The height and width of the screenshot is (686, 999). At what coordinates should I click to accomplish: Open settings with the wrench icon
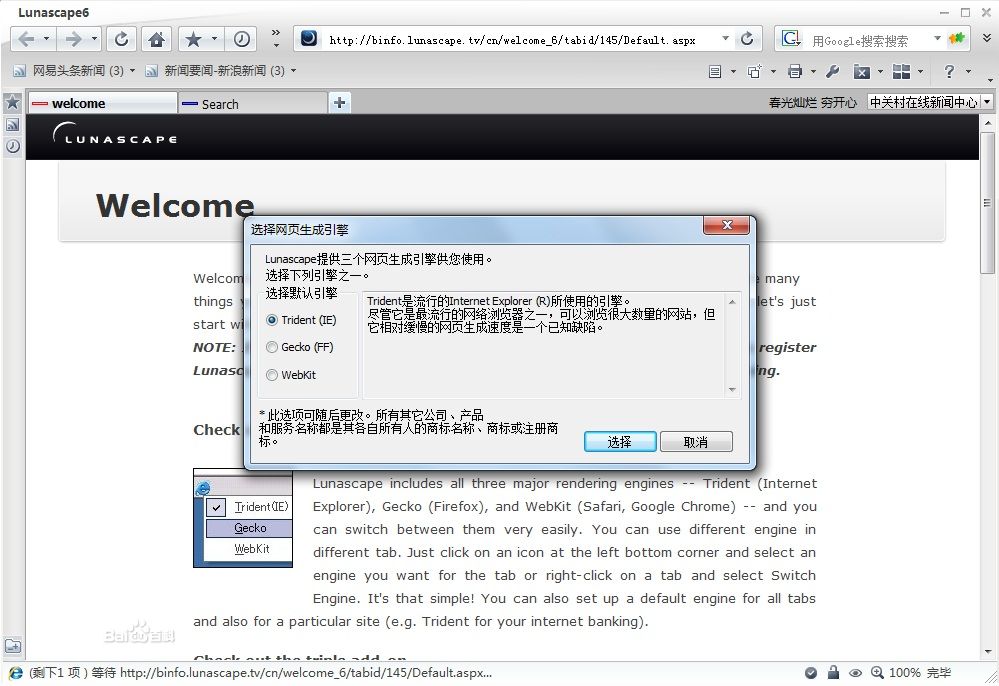tap(832, 71)
